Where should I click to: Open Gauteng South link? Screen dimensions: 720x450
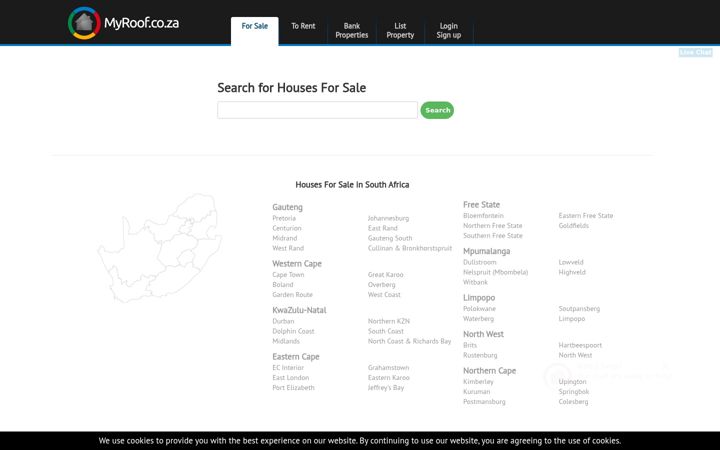pyautogui.click(x=390, y=238)
